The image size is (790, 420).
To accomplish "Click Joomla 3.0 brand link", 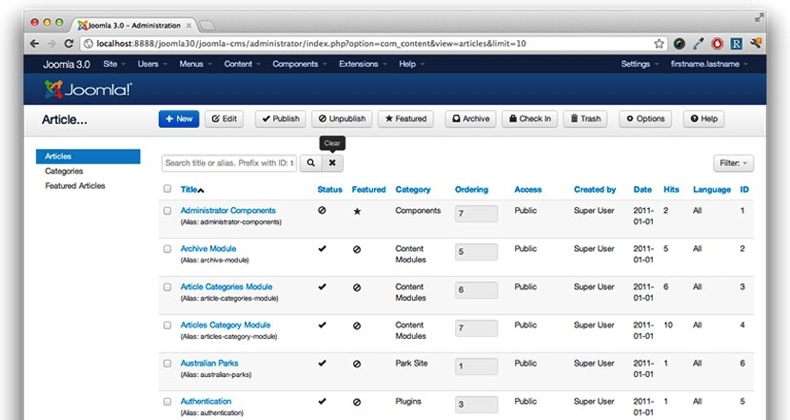I will click(x=67, y=64).
